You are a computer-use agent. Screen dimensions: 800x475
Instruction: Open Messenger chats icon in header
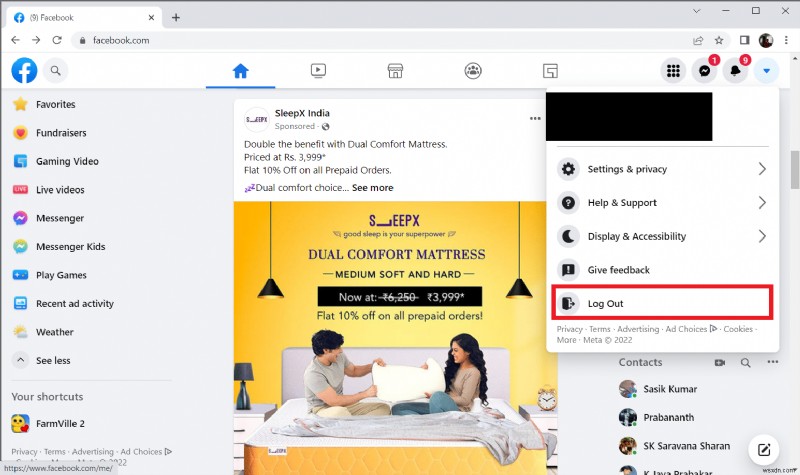click(705, 71)
